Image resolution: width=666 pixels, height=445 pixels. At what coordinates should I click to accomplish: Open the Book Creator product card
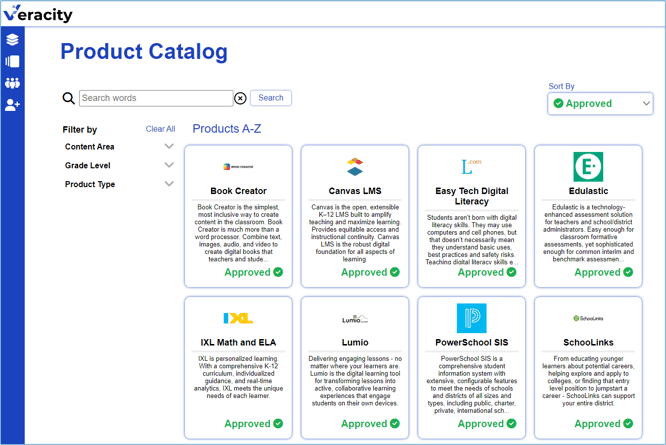click(239, 216)
